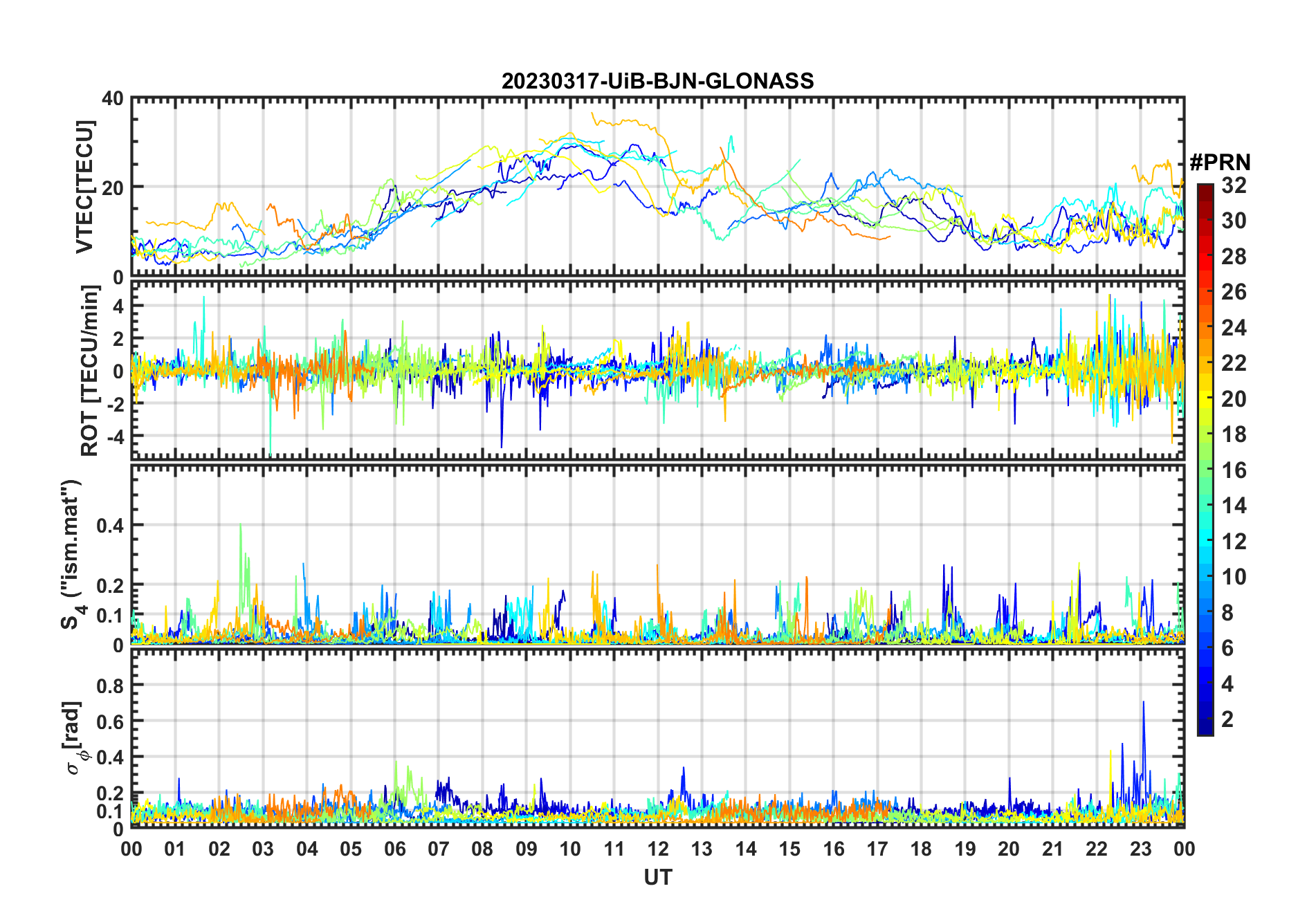
Task: Click the S4 ("ism.mat") y-axis label
Action: pyautogui.click(x=71, y=555)
